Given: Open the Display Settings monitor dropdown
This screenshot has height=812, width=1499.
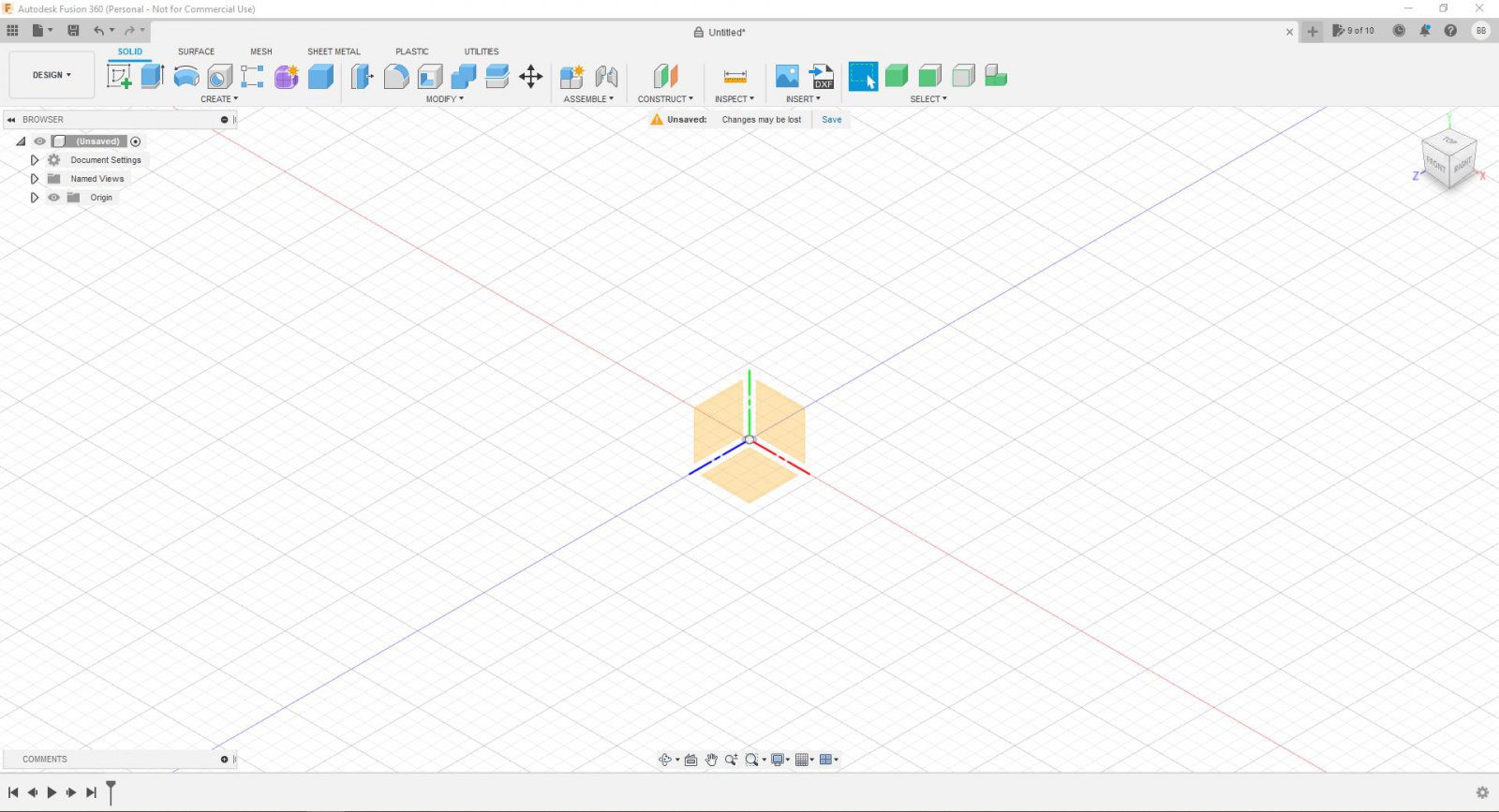Looking at the screenshot, I should click(780, 760).
